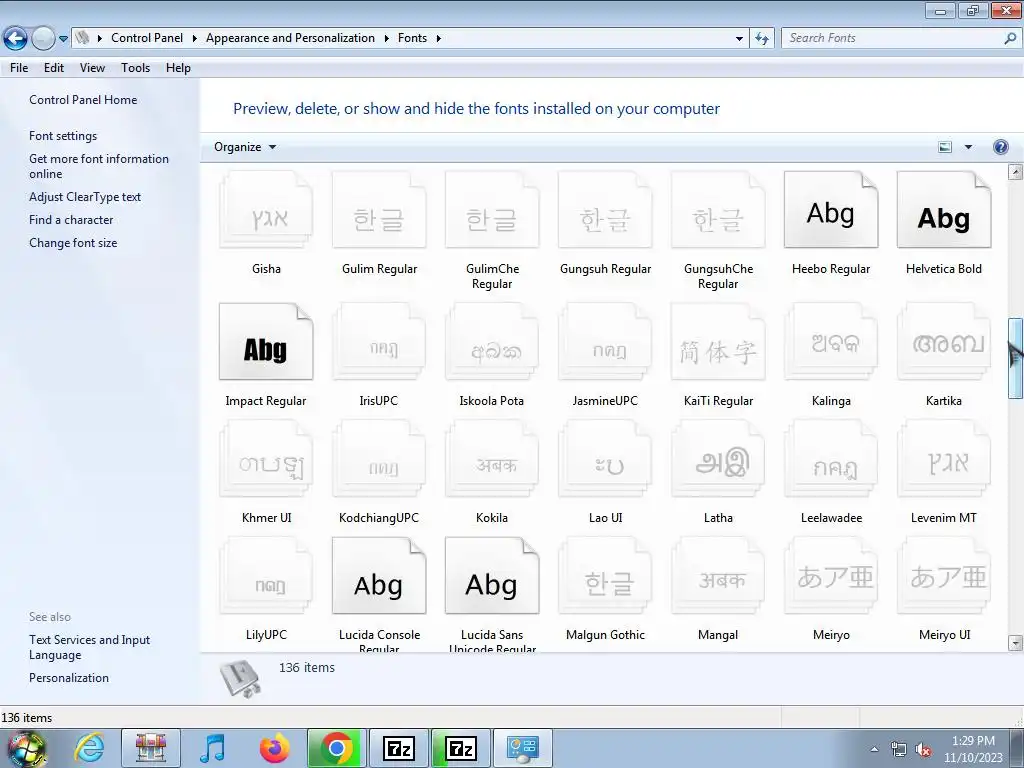Viewport: 1024px width, 768px height.
Task: Open the File menu
Action: (x=19, y=68)
